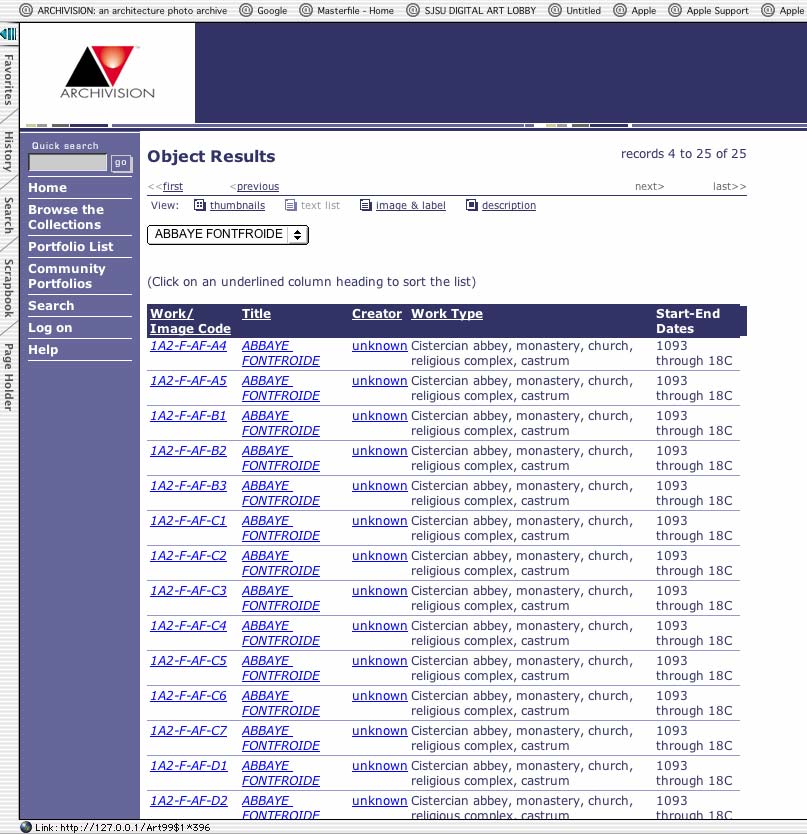Switch to description view link
This screenshot has height=834, width=807.
tap(509, 205)
